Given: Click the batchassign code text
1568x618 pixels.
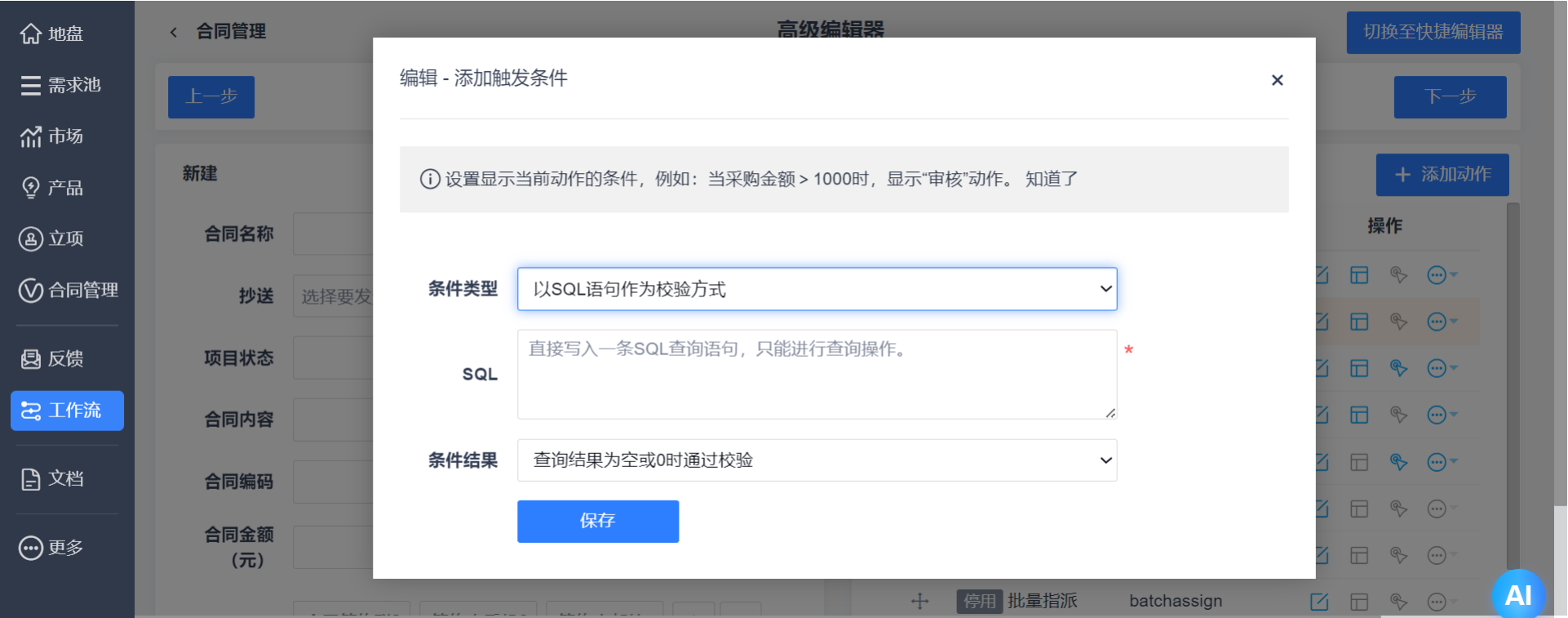Looking at the screenshot, I should 1176,601.
